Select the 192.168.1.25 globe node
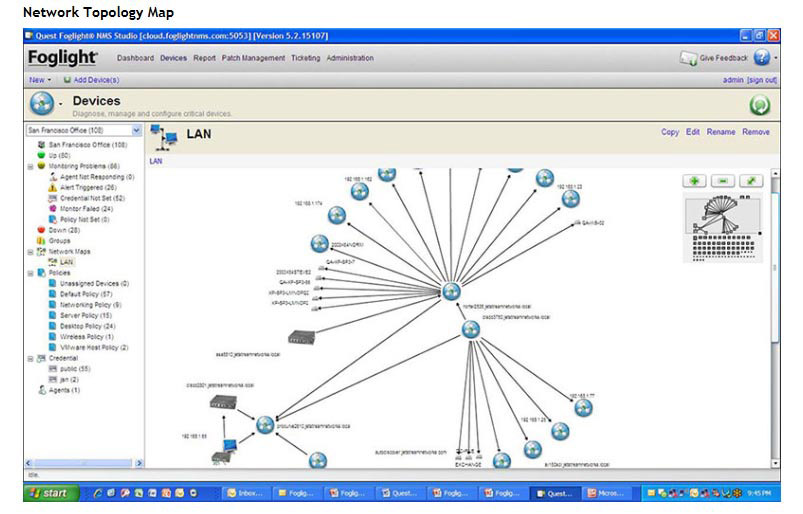The height and width of the screenshot is (514, 803). [560, 431]
